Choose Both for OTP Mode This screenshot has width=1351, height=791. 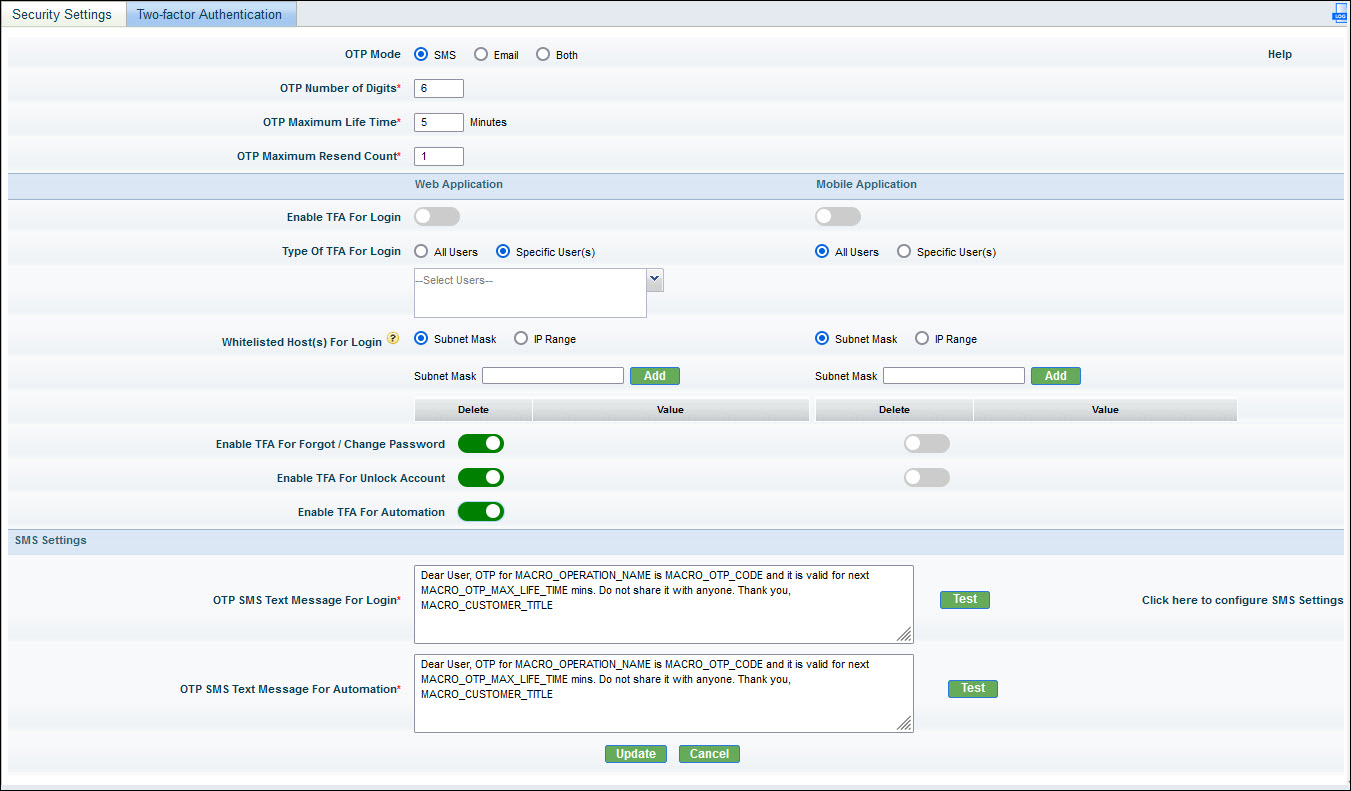543,55
